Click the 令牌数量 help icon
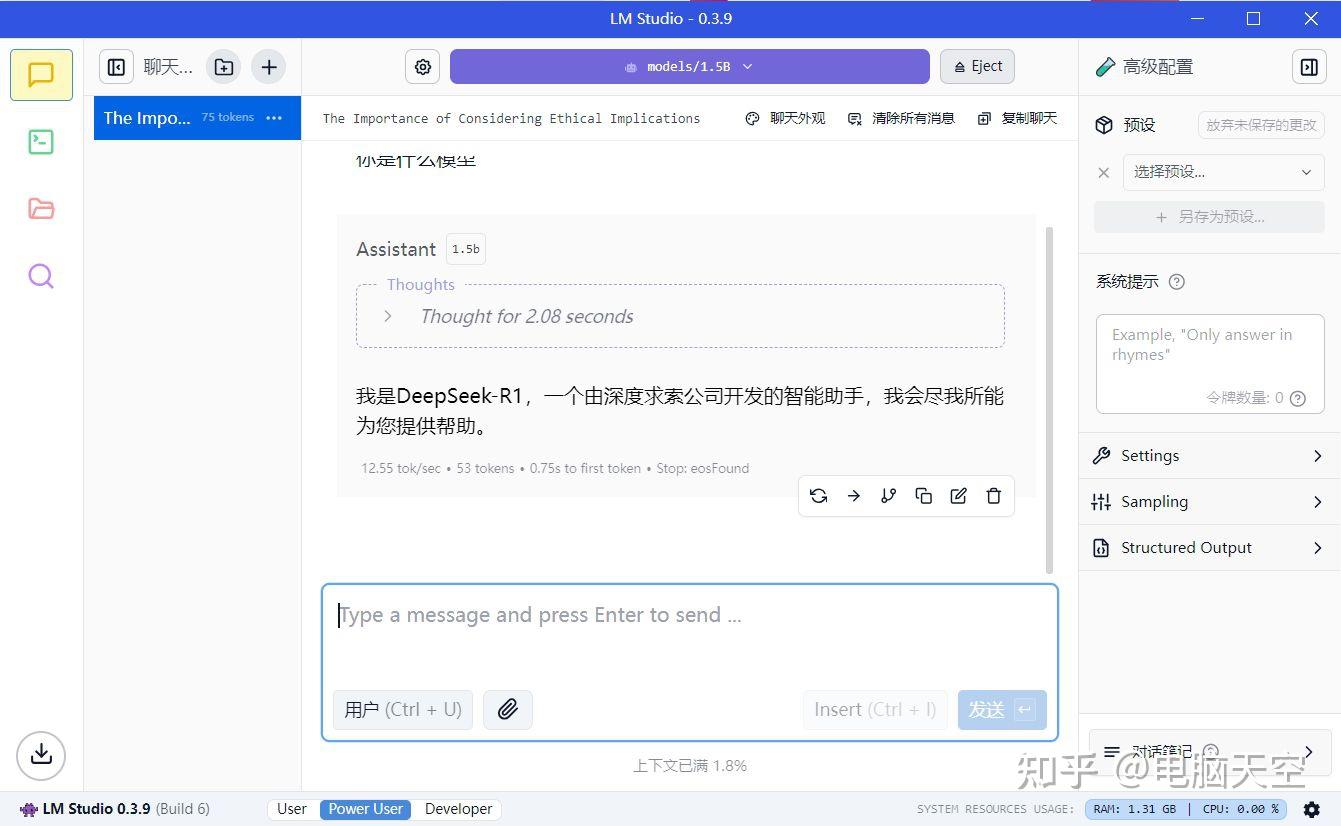The width and height of the screenshot is (1341, 826). point(1298,398)
